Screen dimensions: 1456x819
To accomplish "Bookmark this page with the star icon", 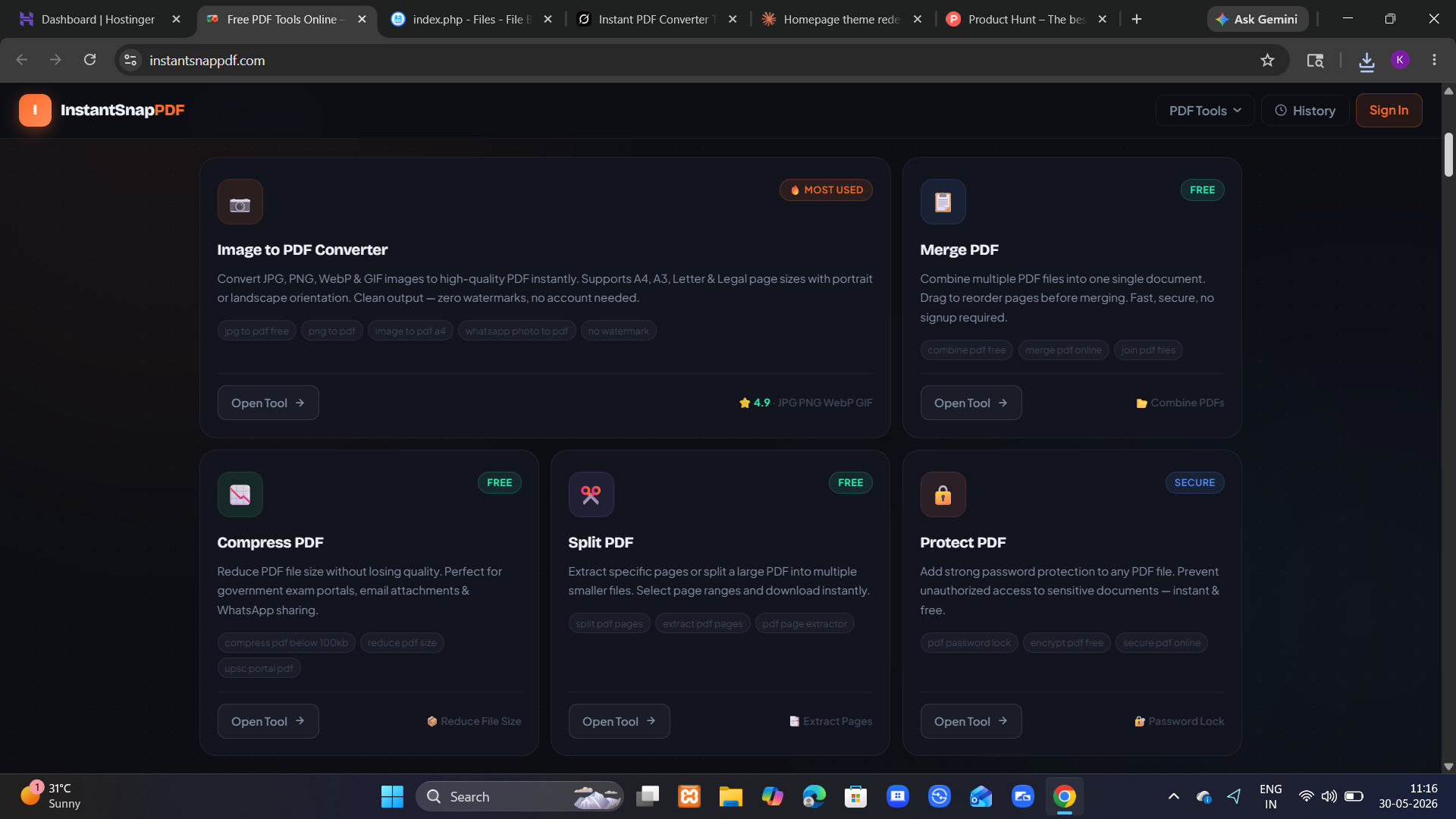I will coord(1267,60).
